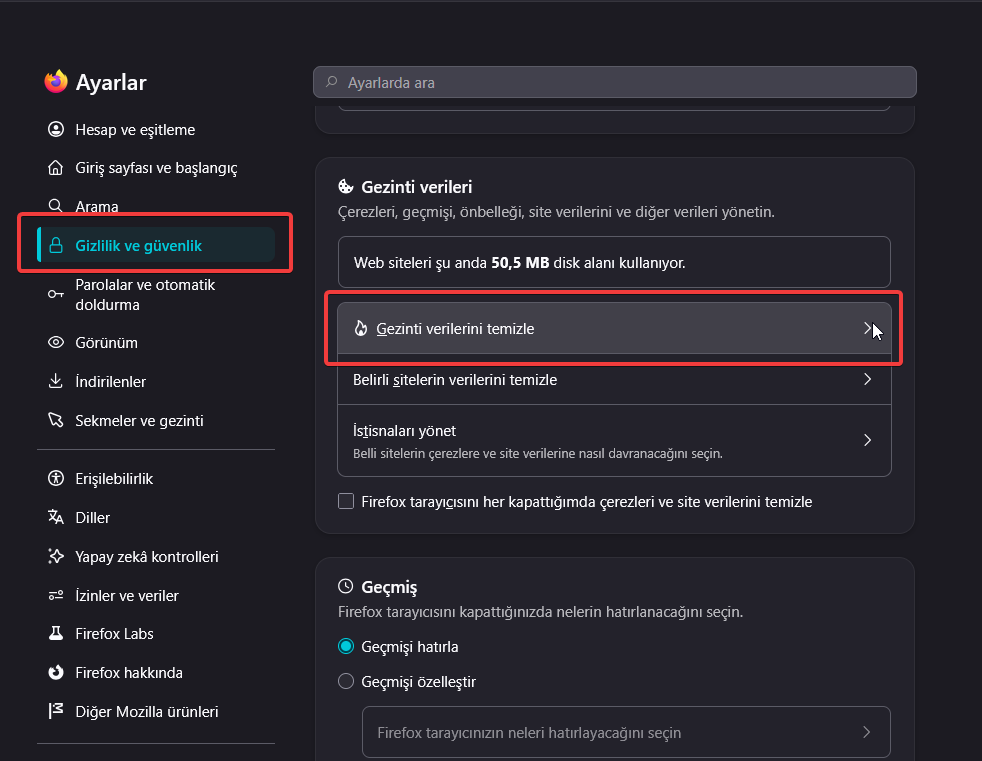Open Firefox hakkında page
Screen dimensions: 982x761
pos(156,672)
